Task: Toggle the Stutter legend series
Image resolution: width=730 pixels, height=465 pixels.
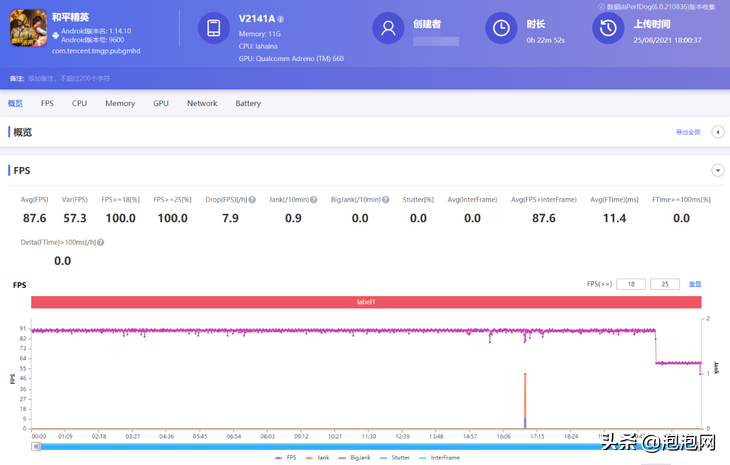Action: tap(395, 458)
